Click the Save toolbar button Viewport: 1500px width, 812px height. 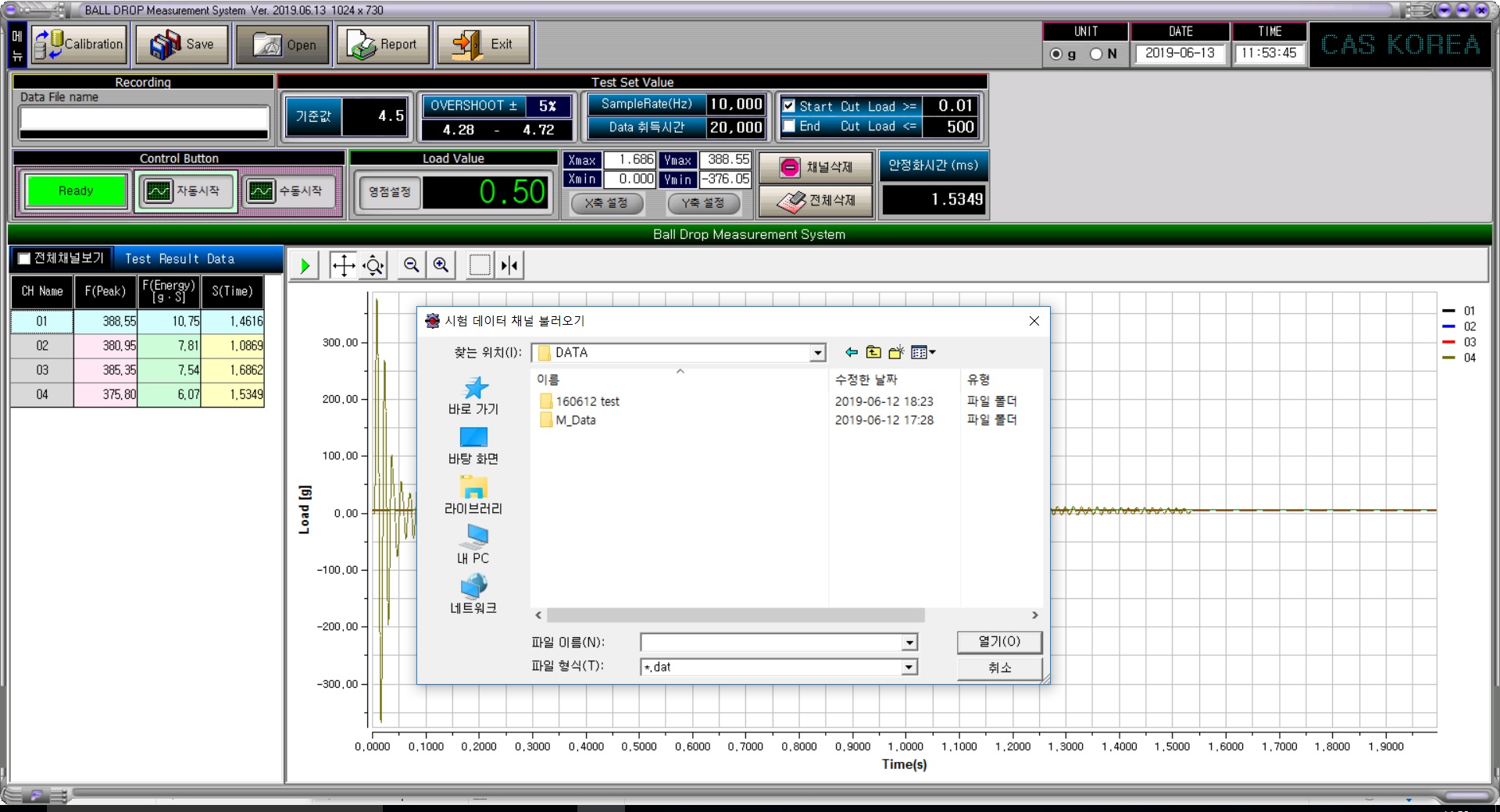pos(182,45)
